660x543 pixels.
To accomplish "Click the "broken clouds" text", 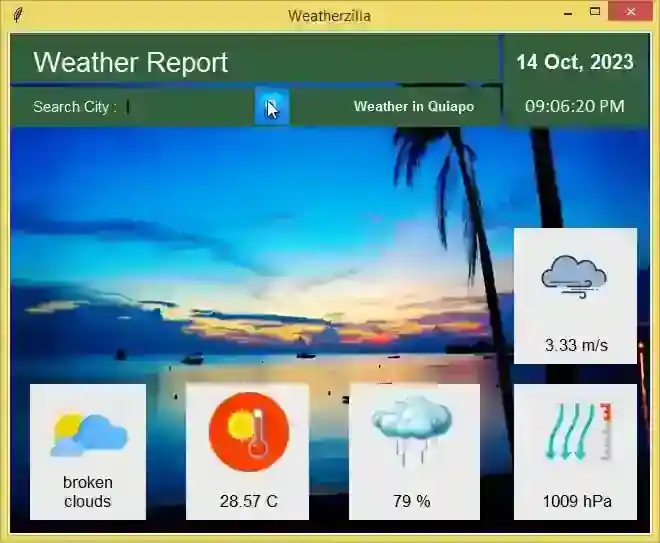I will point(88,492).
